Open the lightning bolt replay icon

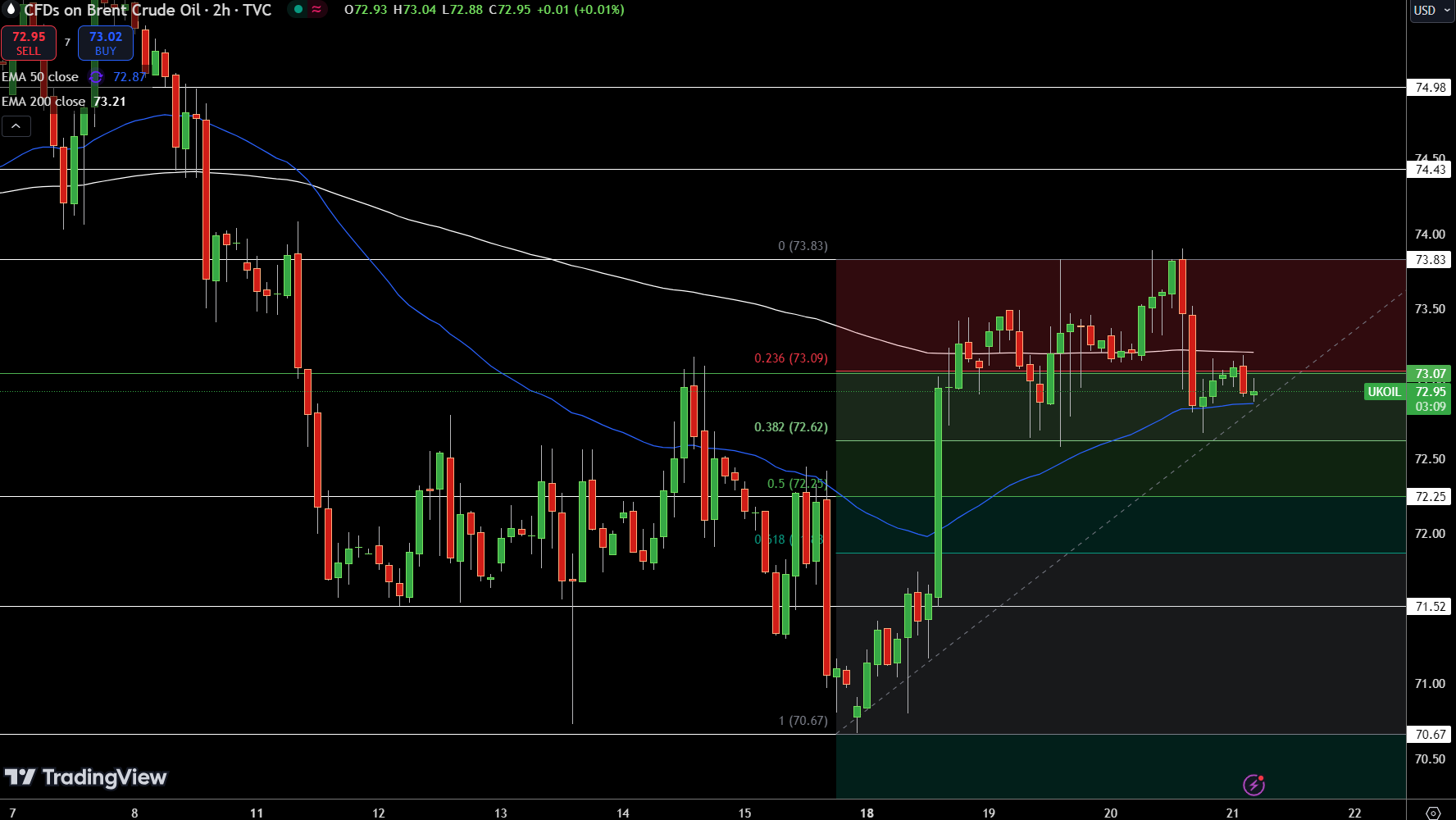pyautogui.click(x=1254, y=785)
